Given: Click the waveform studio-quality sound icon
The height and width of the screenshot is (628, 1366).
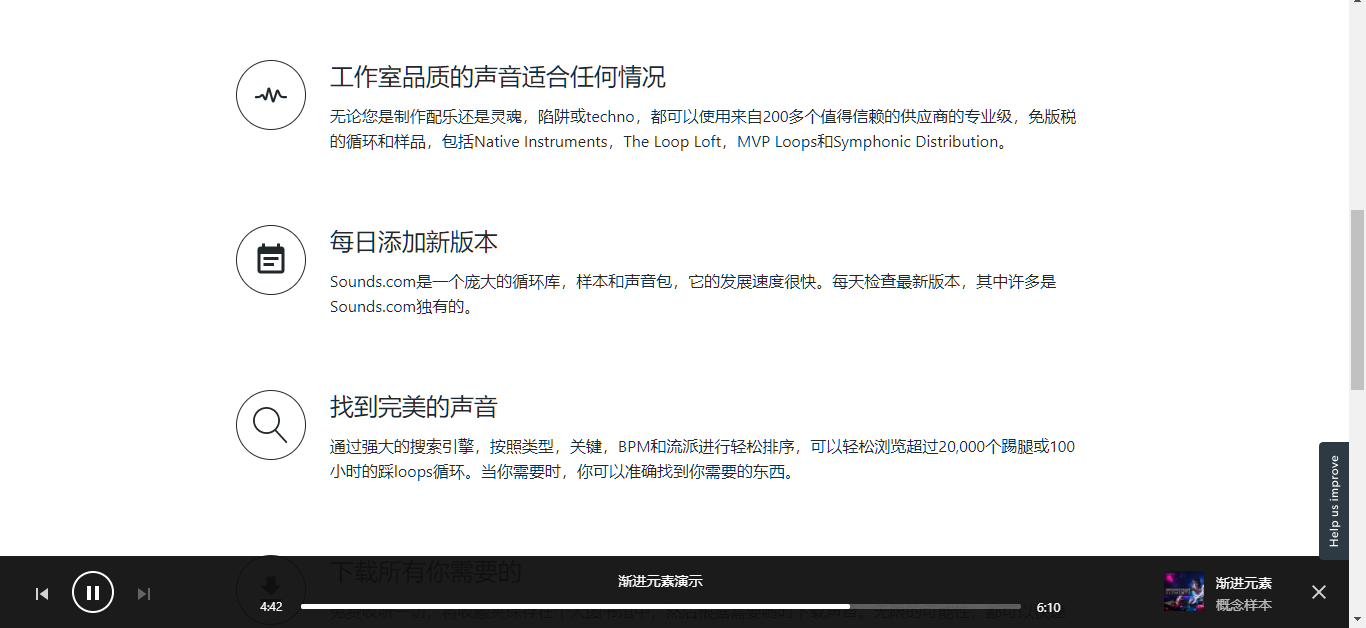Looking at the screenshot, I should (270, 94).
